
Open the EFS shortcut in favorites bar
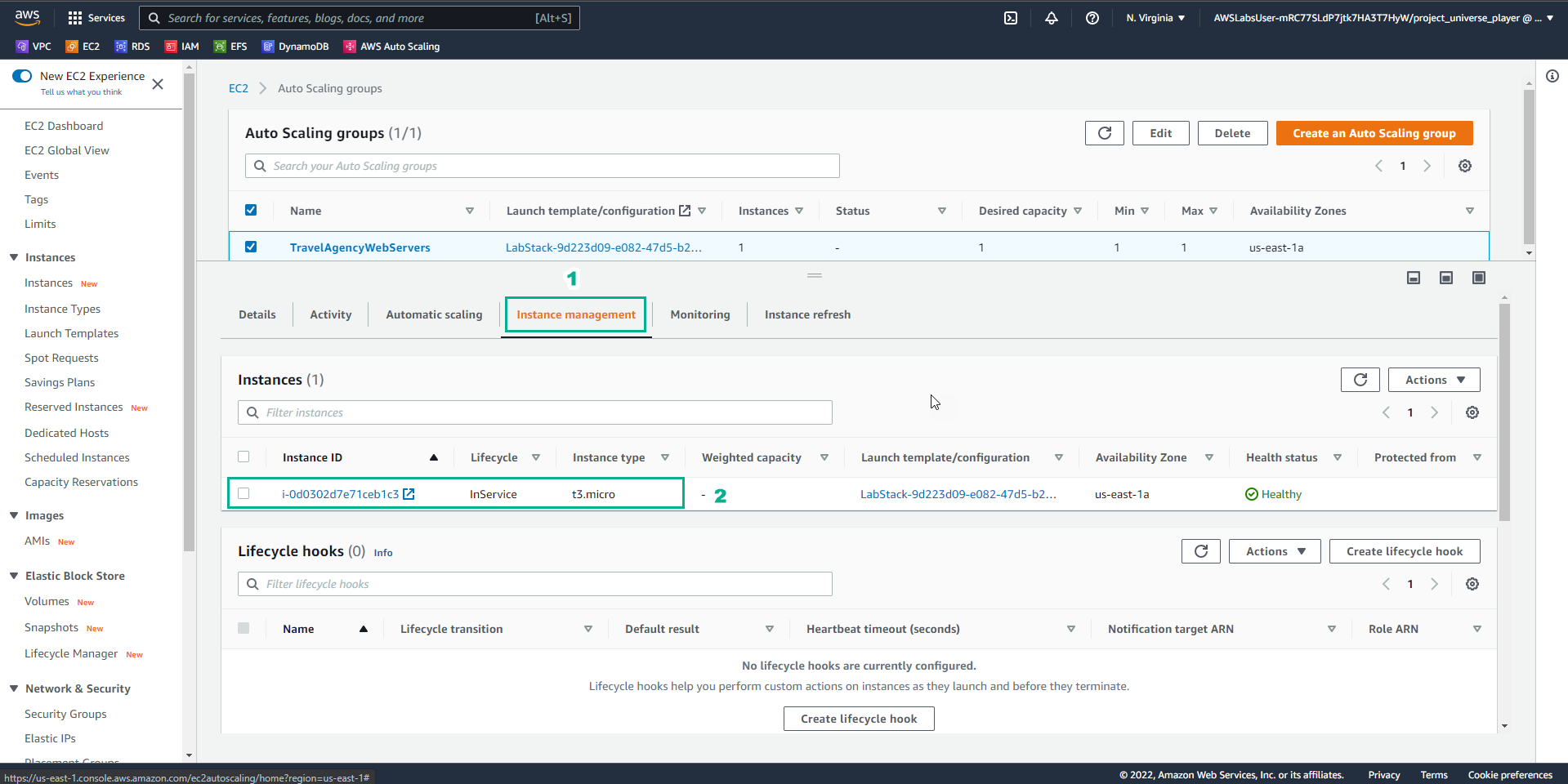coord(230,47)
